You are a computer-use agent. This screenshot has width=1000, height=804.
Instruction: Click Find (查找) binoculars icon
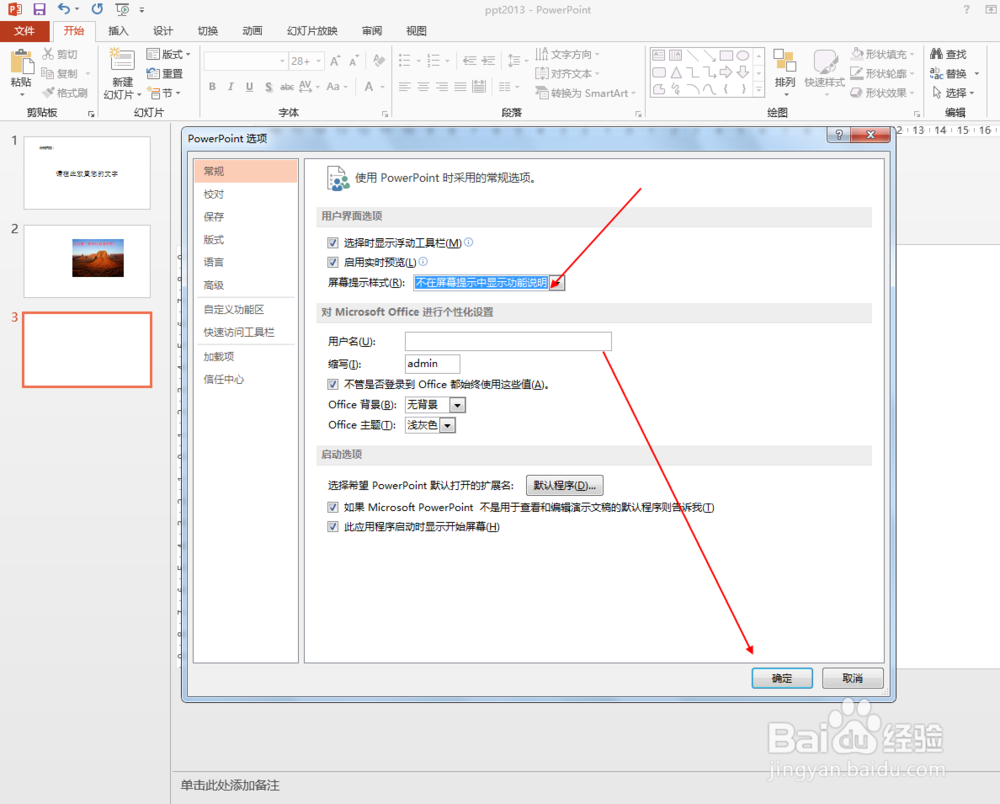point(936,54)
